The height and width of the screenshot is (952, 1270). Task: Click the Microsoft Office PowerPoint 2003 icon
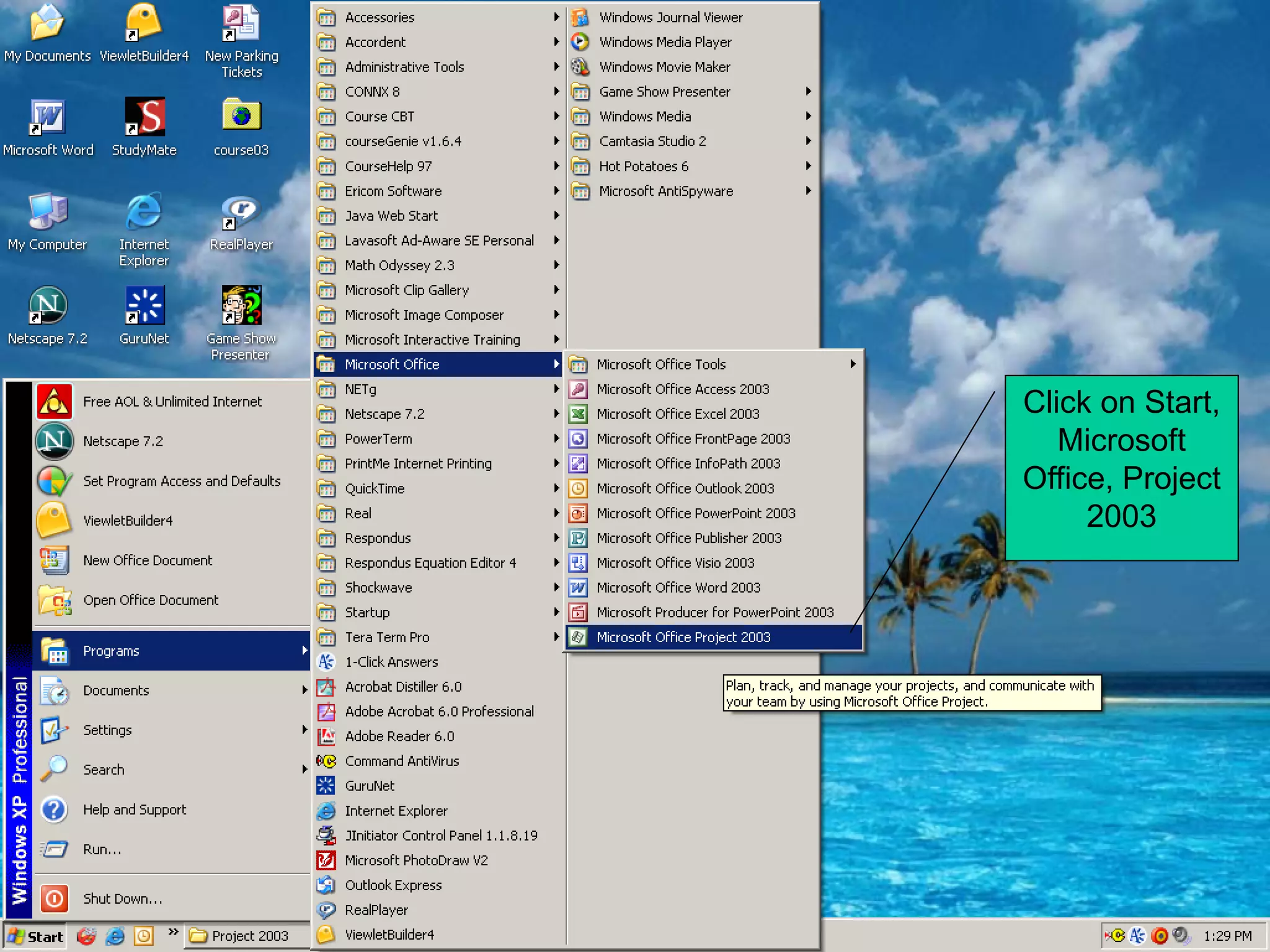[x=578, y=513]
